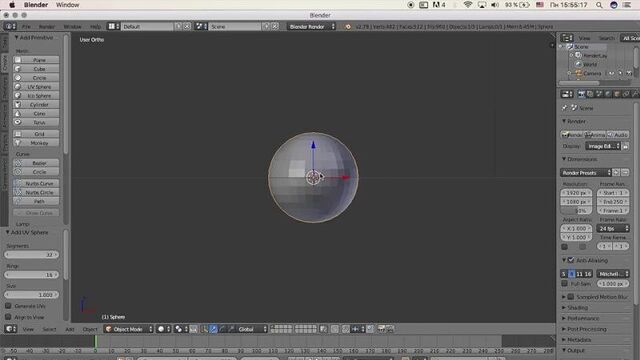Add a Cube mesh primitive
The height and width of the screenshot is (360, 640).
[36, 69]
